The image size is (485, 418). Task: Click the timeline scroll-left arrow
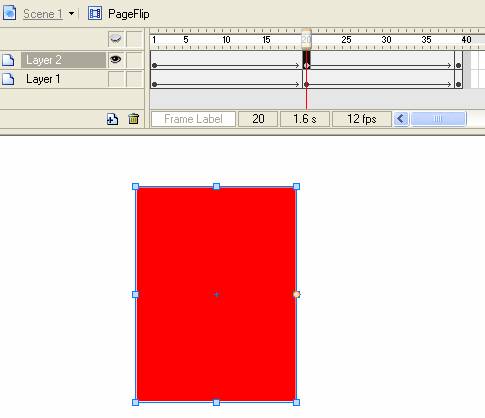[401, 119]
